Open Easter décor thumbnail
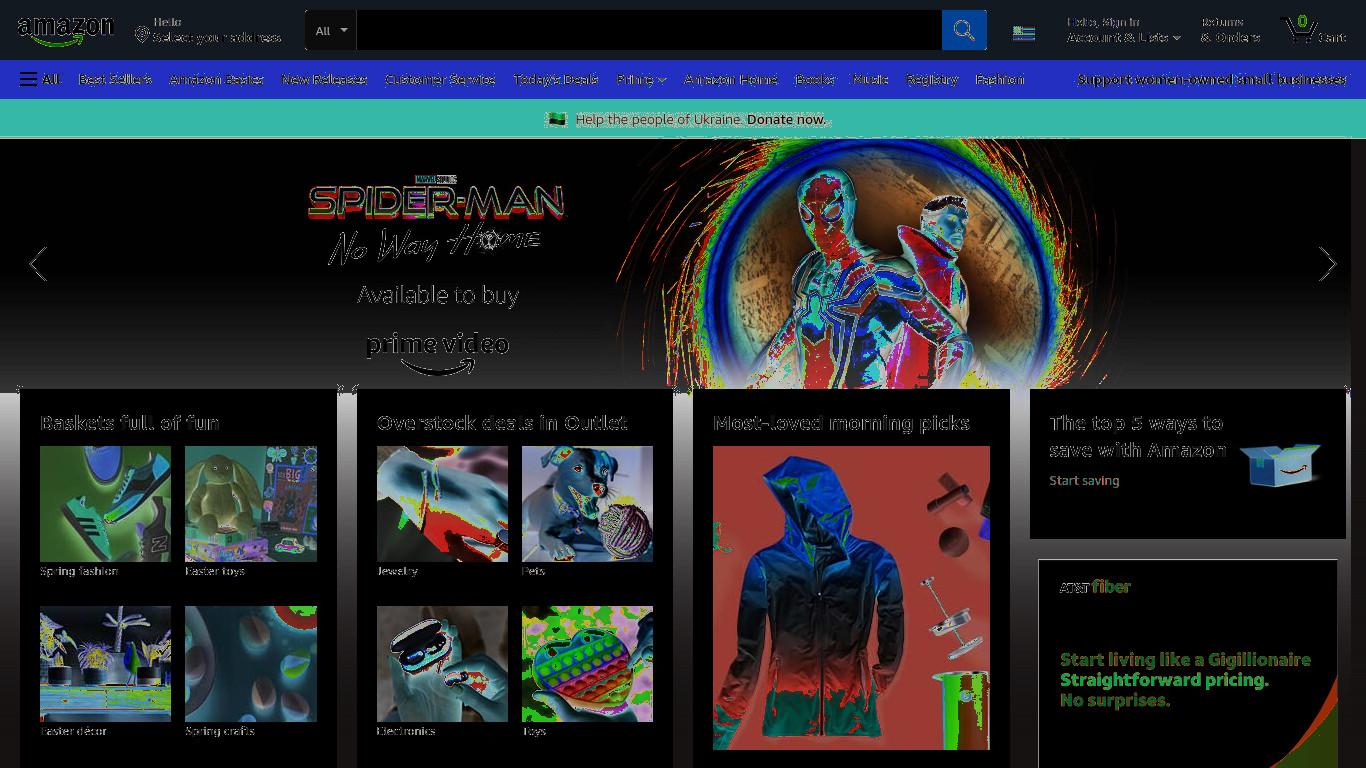 [x=105, y=664]
